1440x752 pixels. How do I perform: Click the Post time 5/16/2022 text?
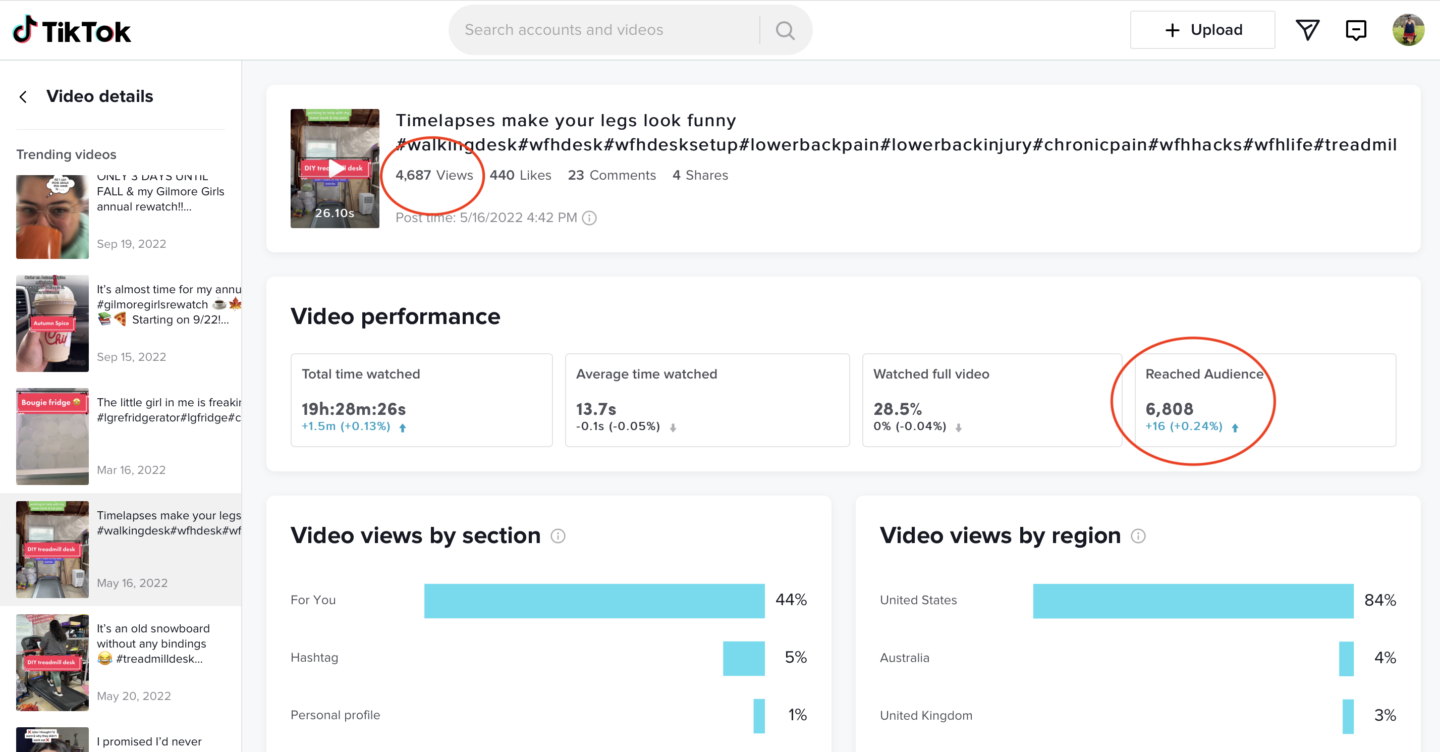pos(486,218)
